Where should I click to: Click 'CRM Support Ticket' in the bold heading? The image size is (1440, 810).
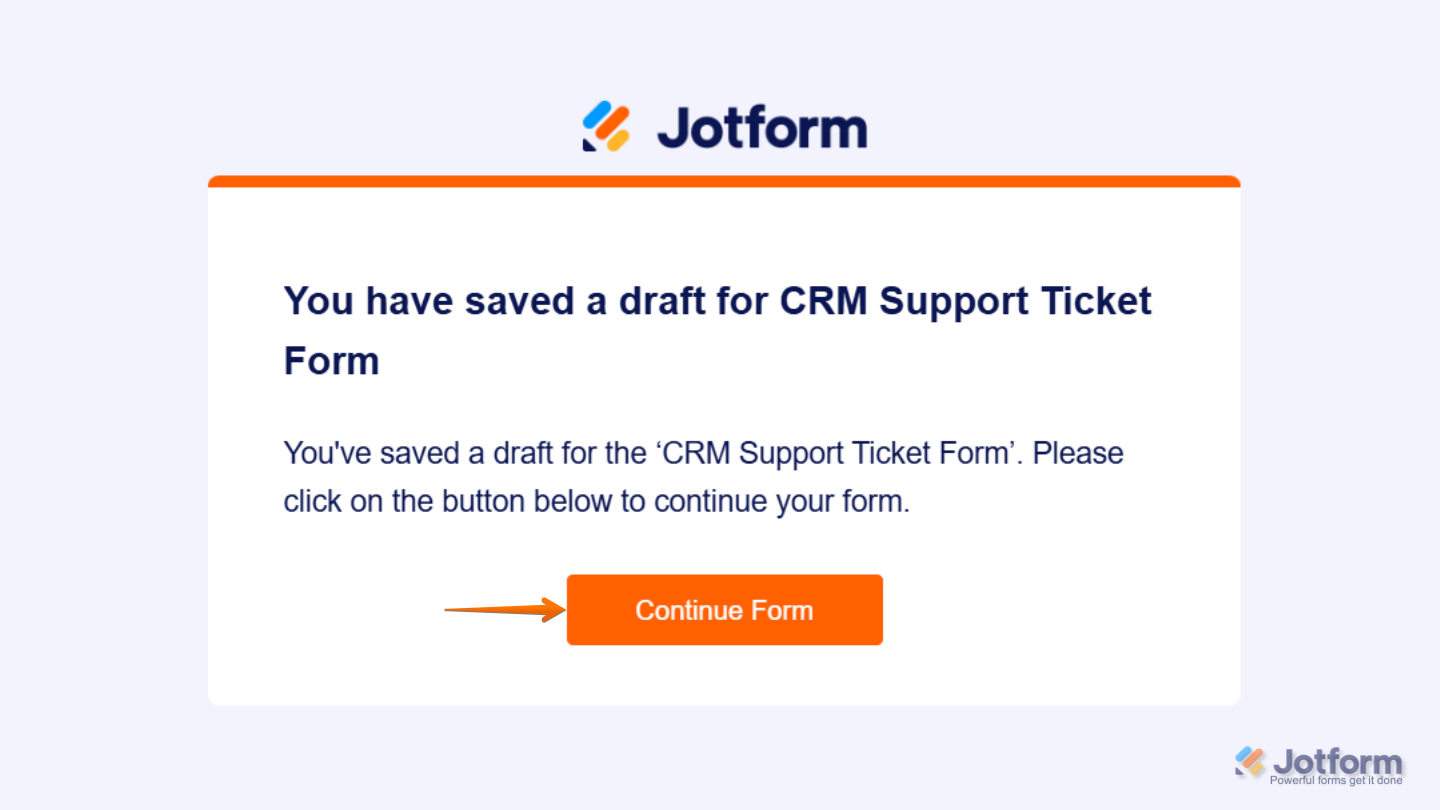965,301
